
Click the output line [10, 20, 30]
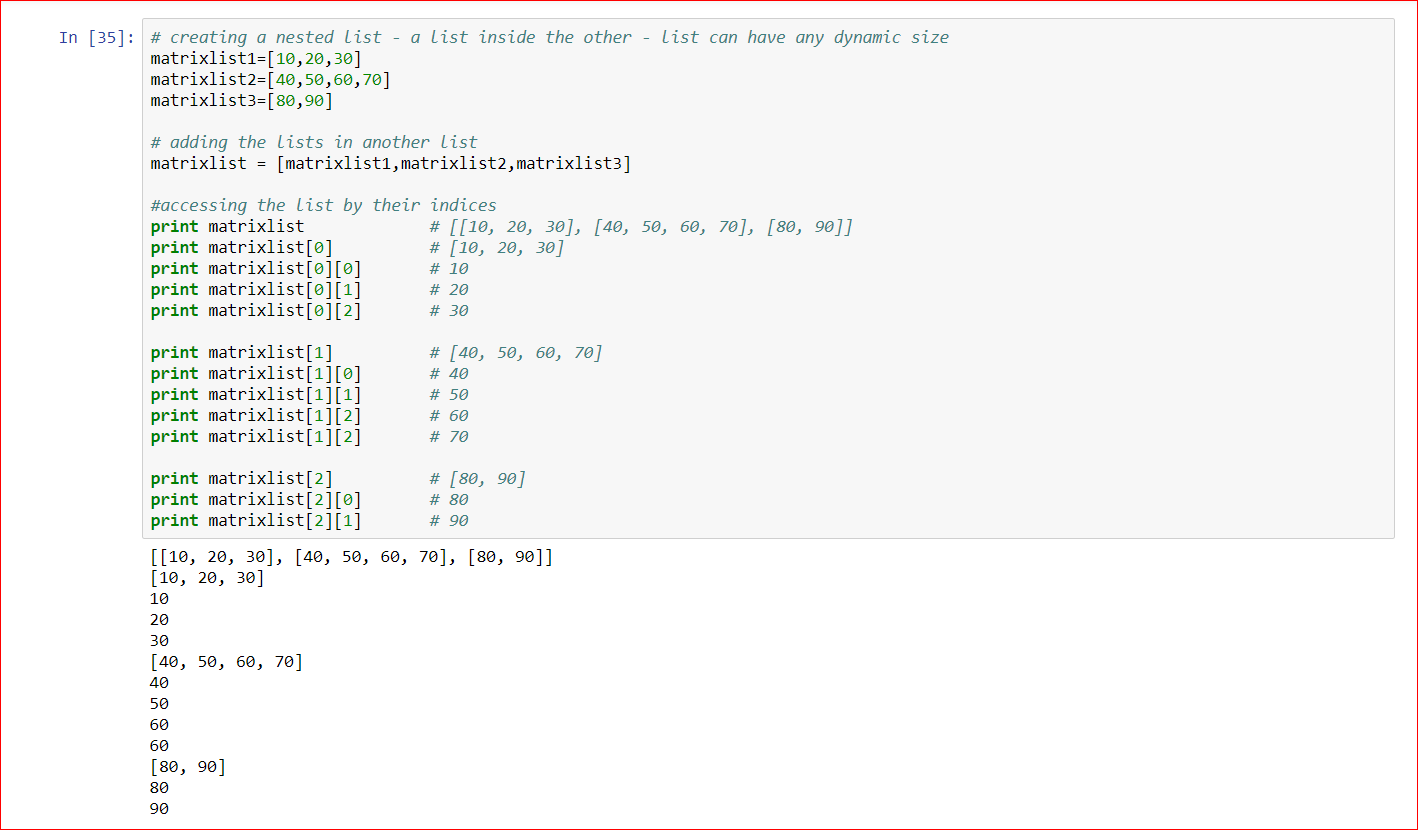(207, 578)
